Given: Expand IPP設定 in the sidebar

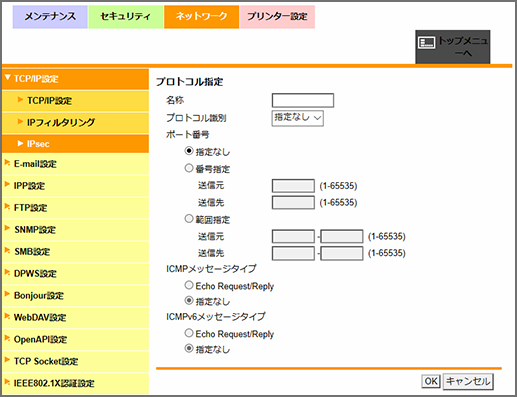Looking at the screenshot, I should pos(75,186).
